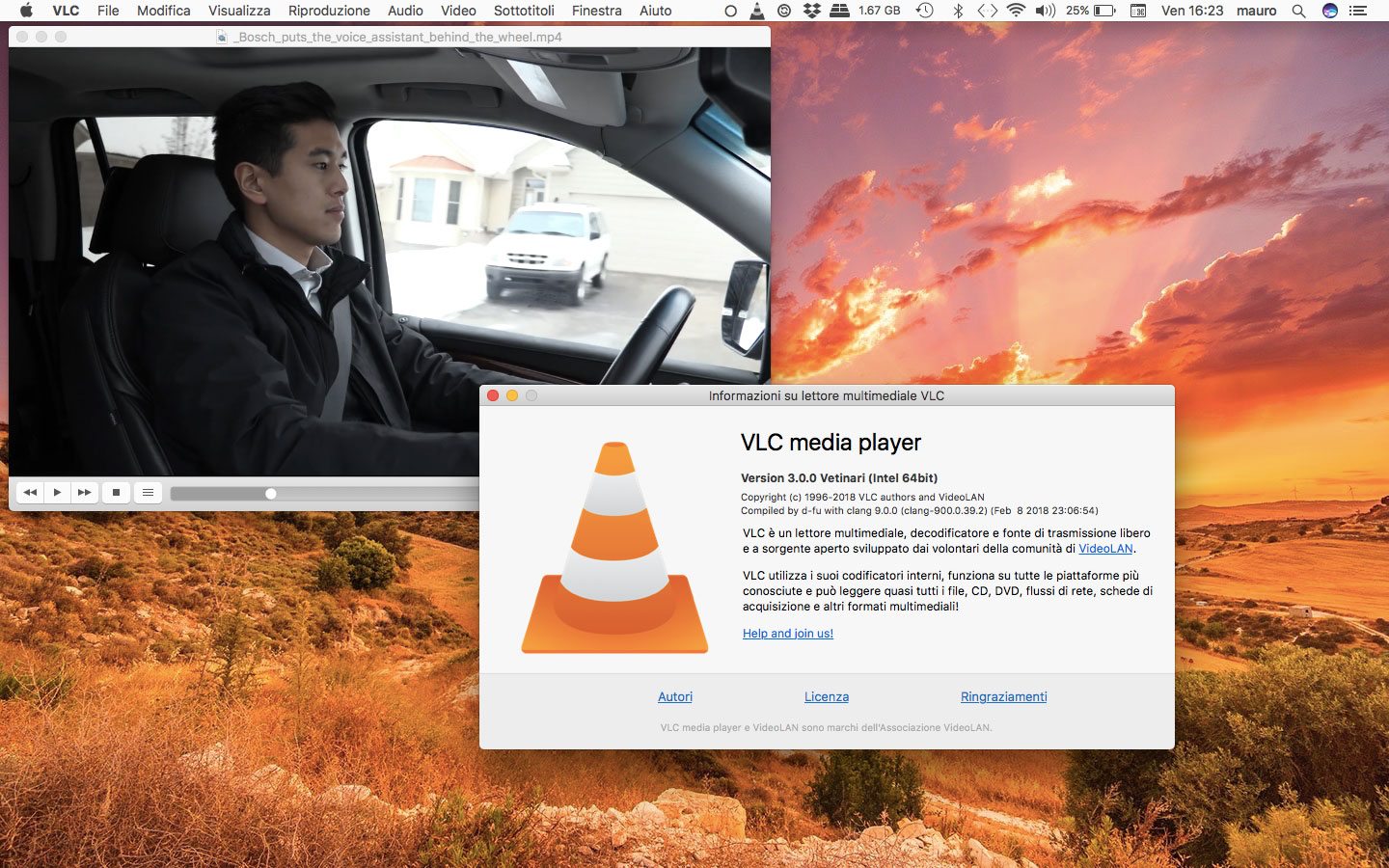Click the fast-forward button in VLC player

85,493
